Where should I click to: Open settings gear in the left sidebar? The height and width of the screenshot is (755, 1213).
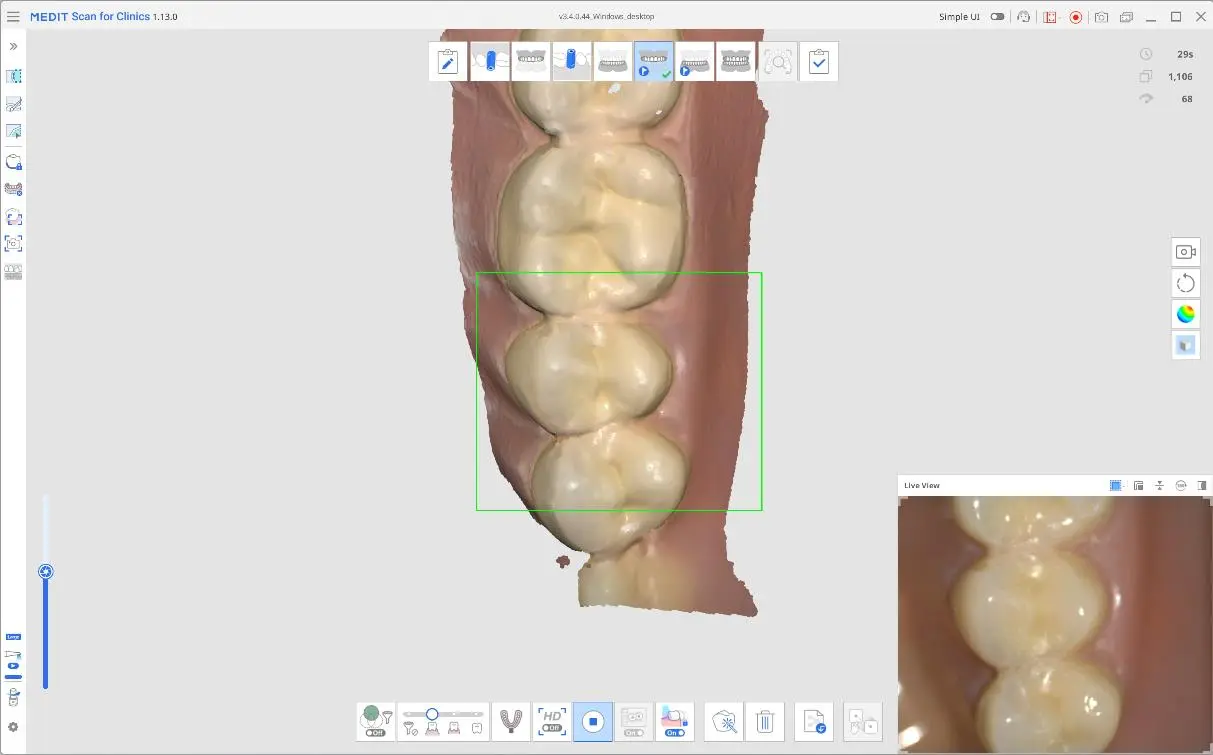(14, 727)
